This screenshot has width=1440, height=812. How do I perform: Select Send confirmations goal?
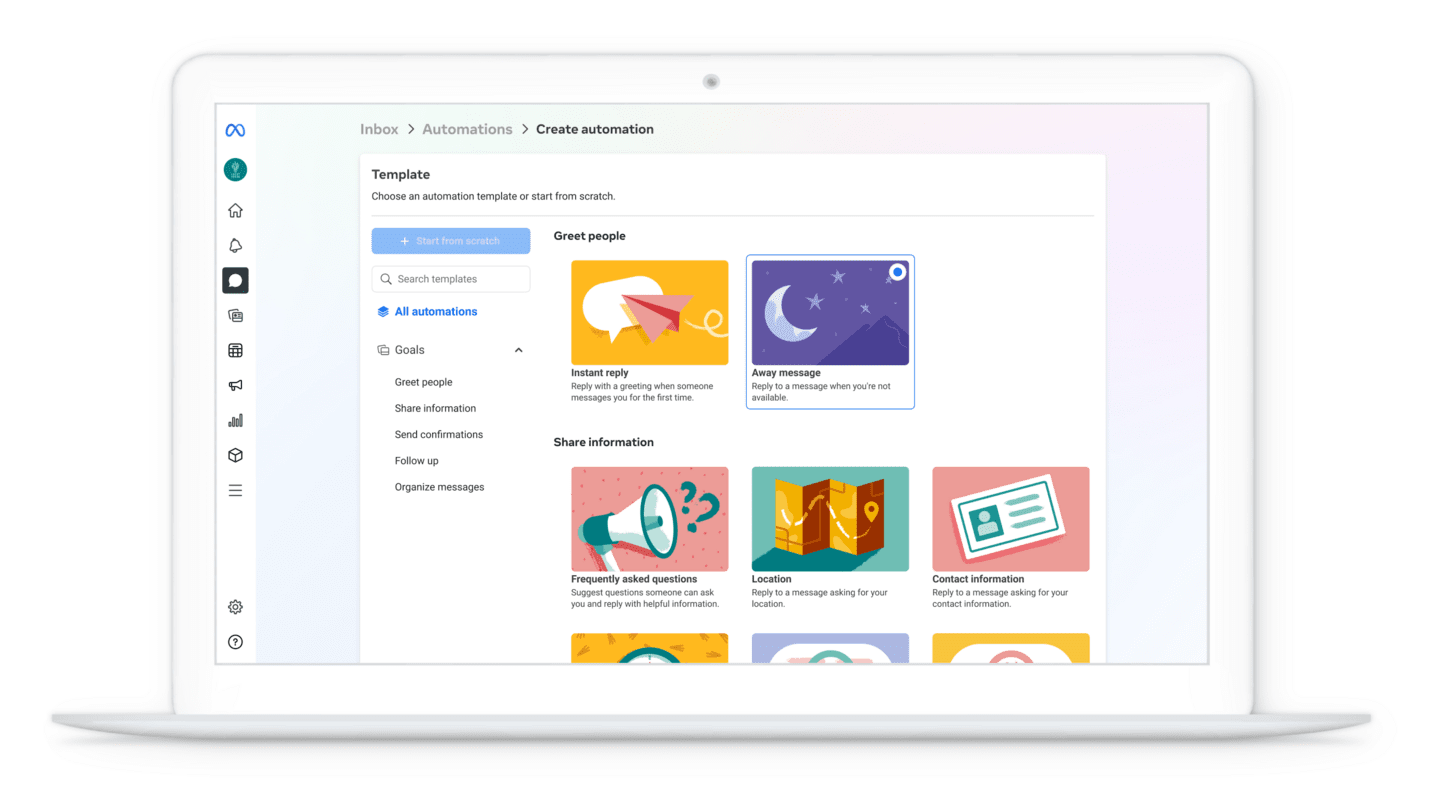439,434
